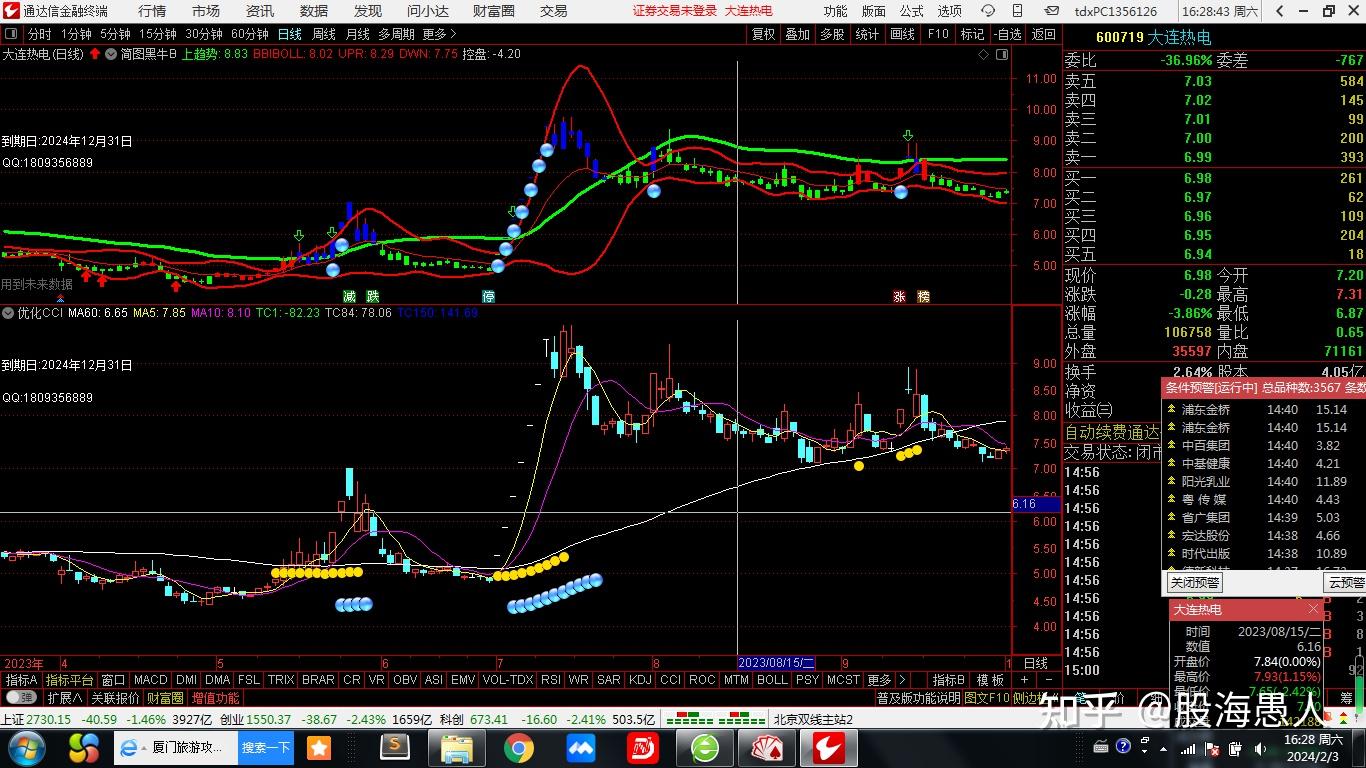Switch sub-chart indicator to MACD

150,680
